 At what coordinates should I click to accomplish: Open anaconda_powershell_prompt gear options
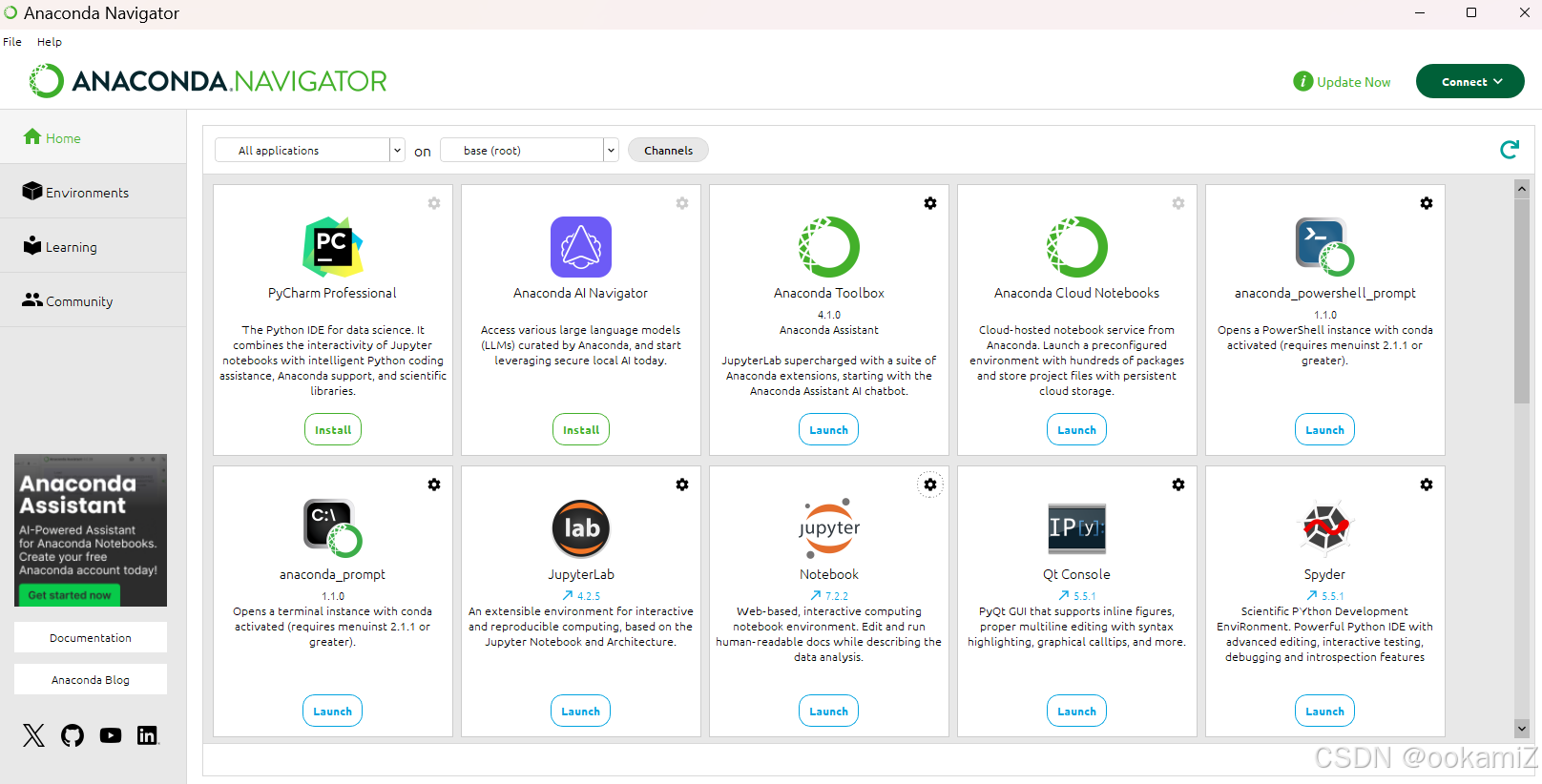click(x=1427, y=203)
